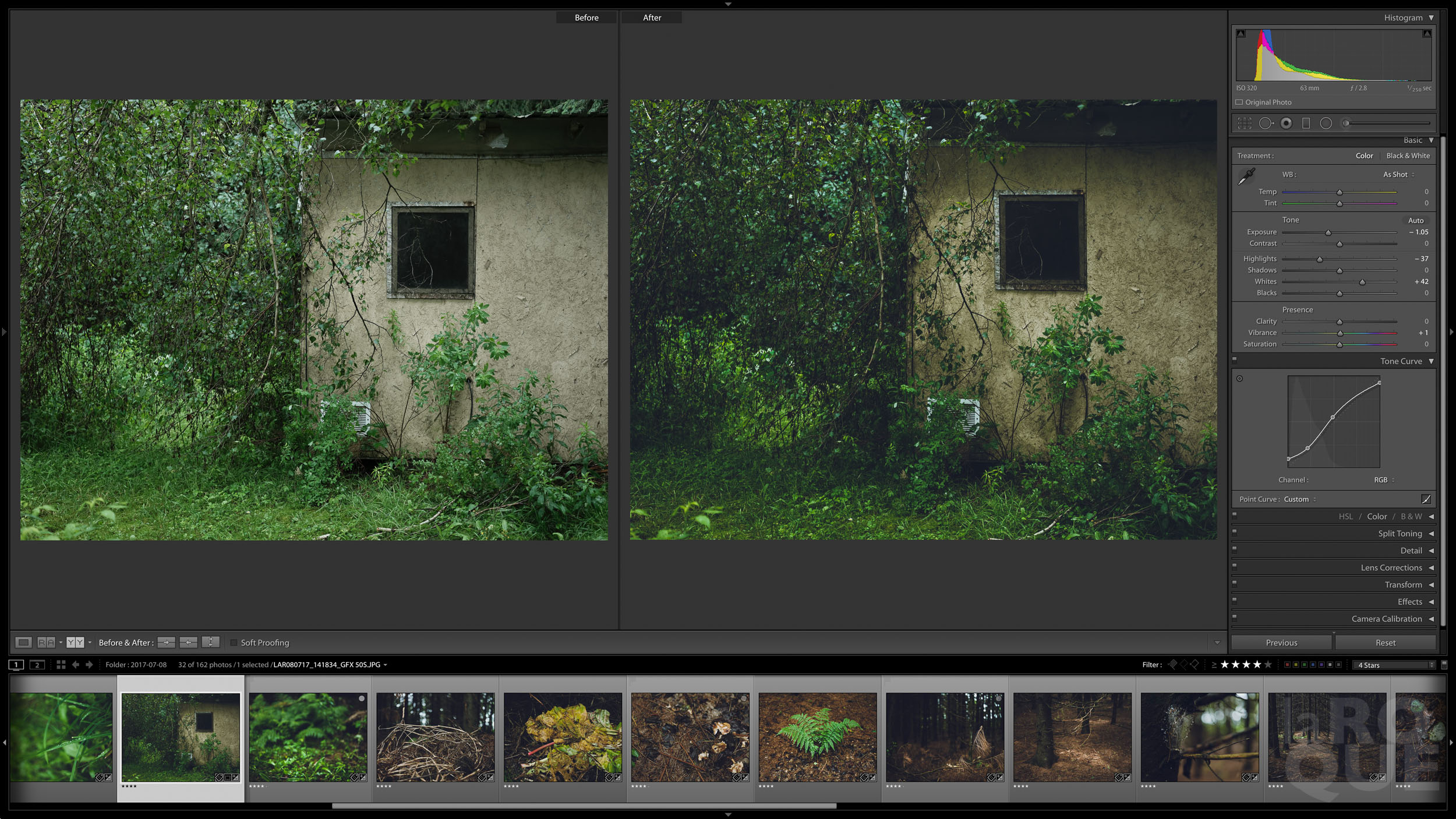Swap Before and After settings
Image resolution: width=1456 pixels, height=819 pixels.
click(210, 643)
